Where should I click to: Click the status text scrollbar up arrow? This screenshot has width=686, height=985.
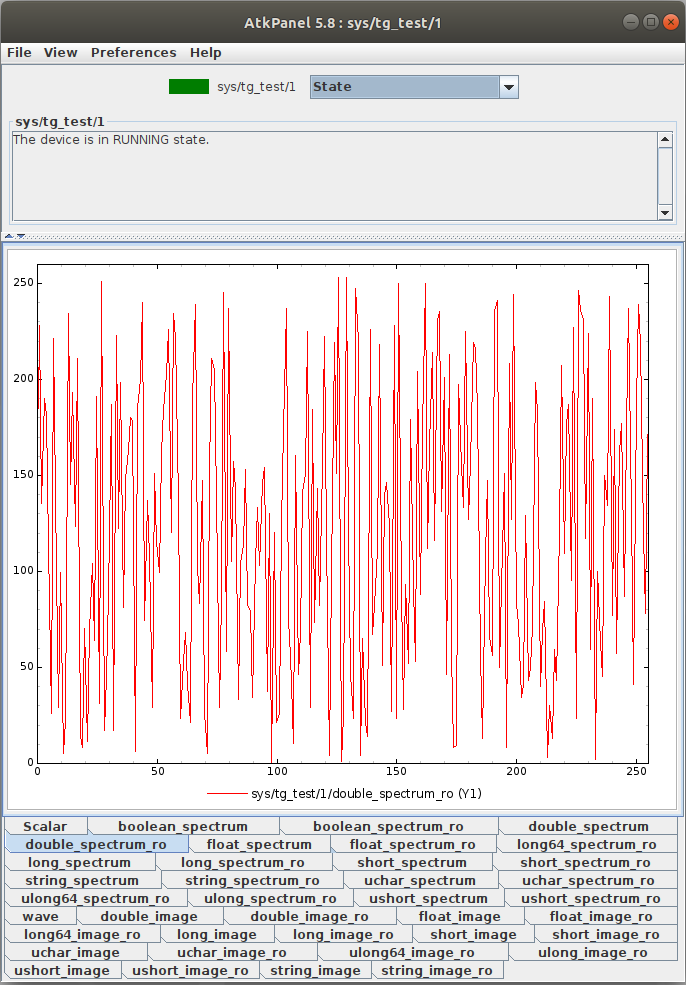point(665,139)
